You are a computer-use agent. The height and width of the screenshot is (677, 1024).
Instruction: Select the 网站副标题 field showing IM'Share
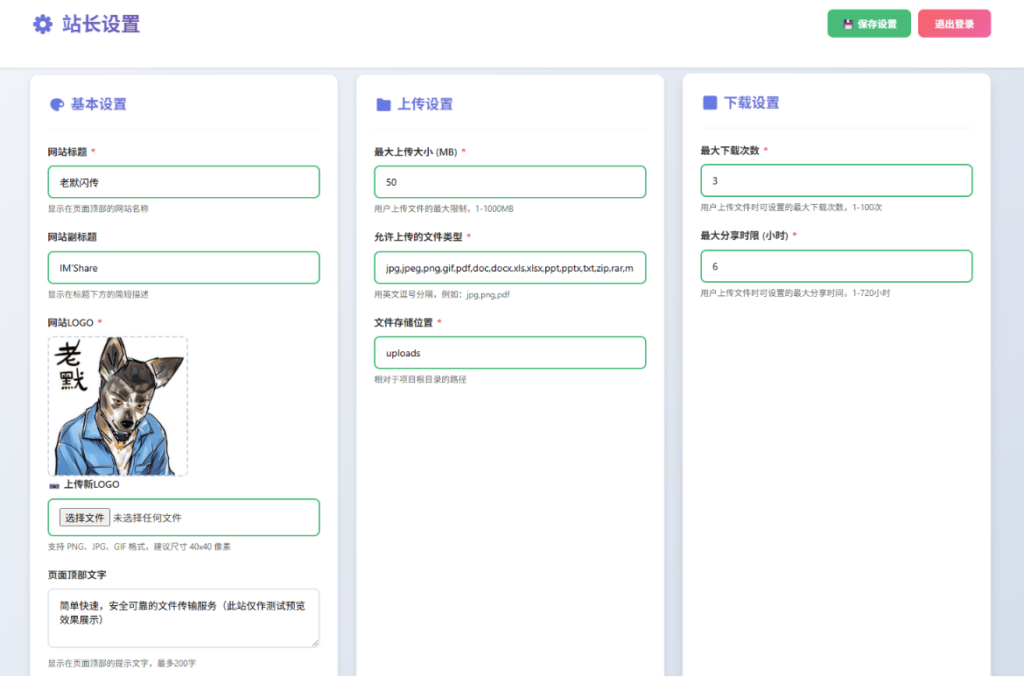pyautogui.click(x=183, y=267)
